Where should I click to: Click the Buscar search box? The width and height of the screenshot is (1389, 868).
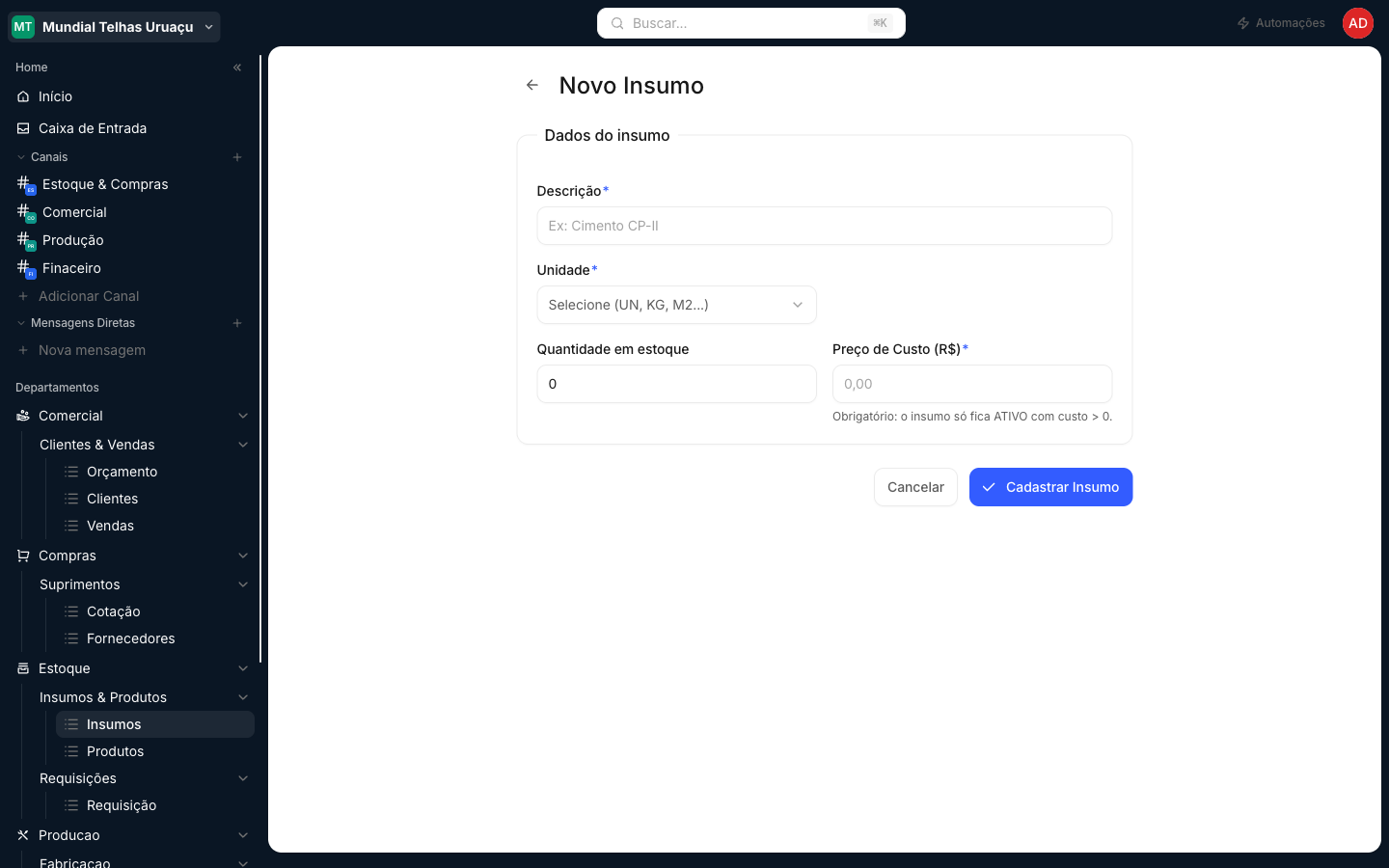pyautogui.click(x=751, y=23)
